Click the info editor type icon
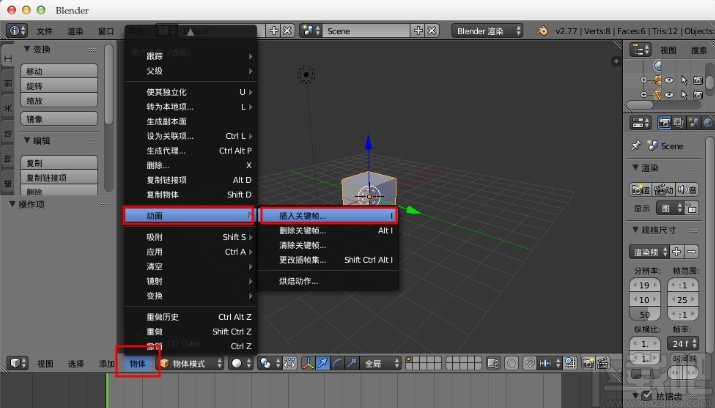Screen dimensions: 715x408 pos(17,31)
